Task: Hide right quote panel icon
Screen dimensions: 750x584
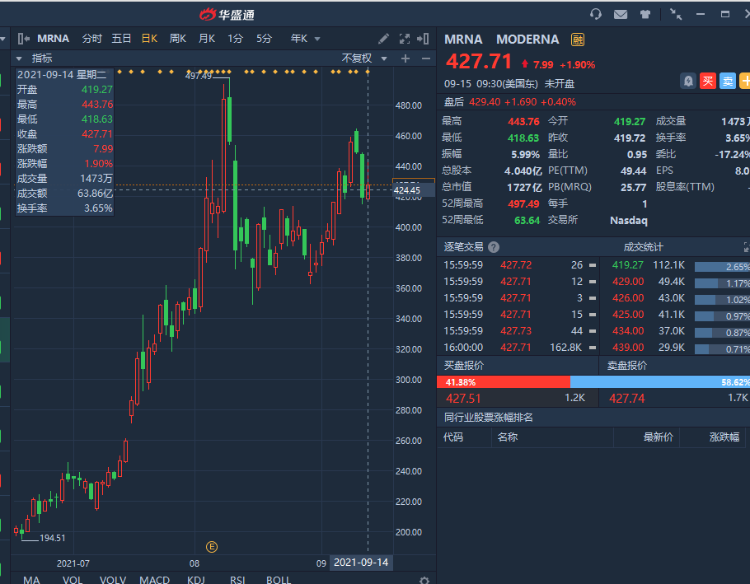Action: pyautogui.click(x=423, y=39)
